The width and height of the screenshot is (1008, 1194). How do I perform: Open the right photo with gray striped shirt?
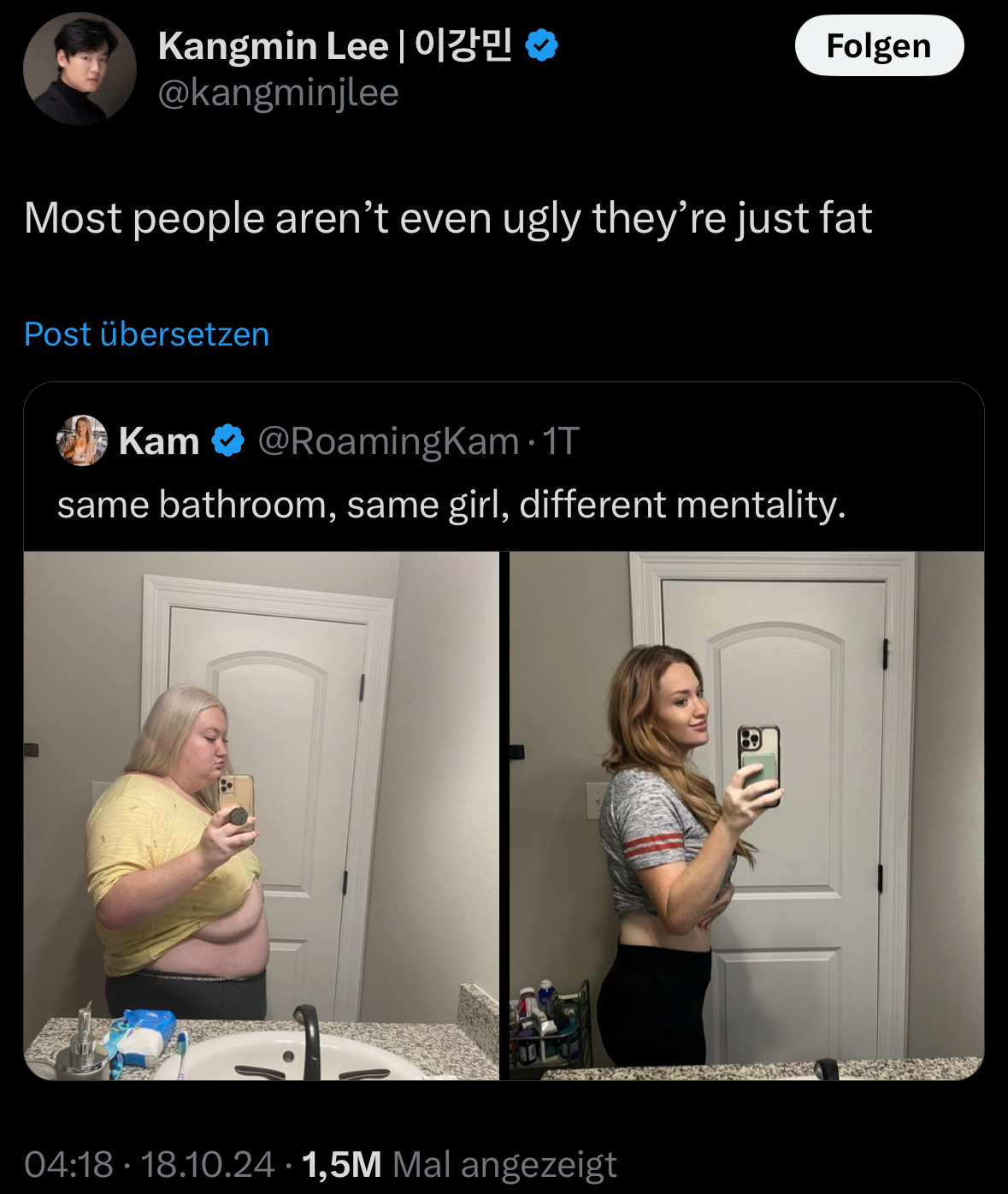click(x=746, y=815)
